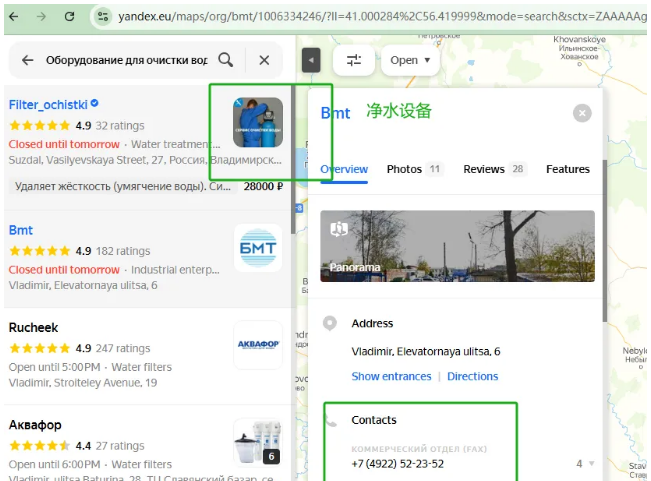
Task: Expand the Open filter dropdown
Action: click(410, 60)
